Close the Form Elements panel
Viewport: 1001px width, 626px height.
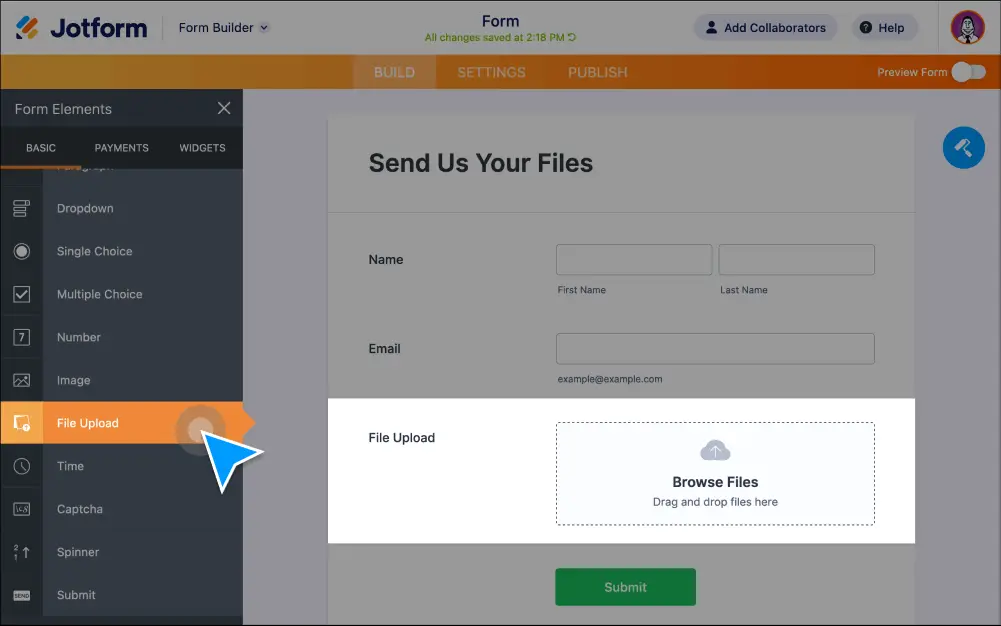pyautogui.click(x=224, y=109)
